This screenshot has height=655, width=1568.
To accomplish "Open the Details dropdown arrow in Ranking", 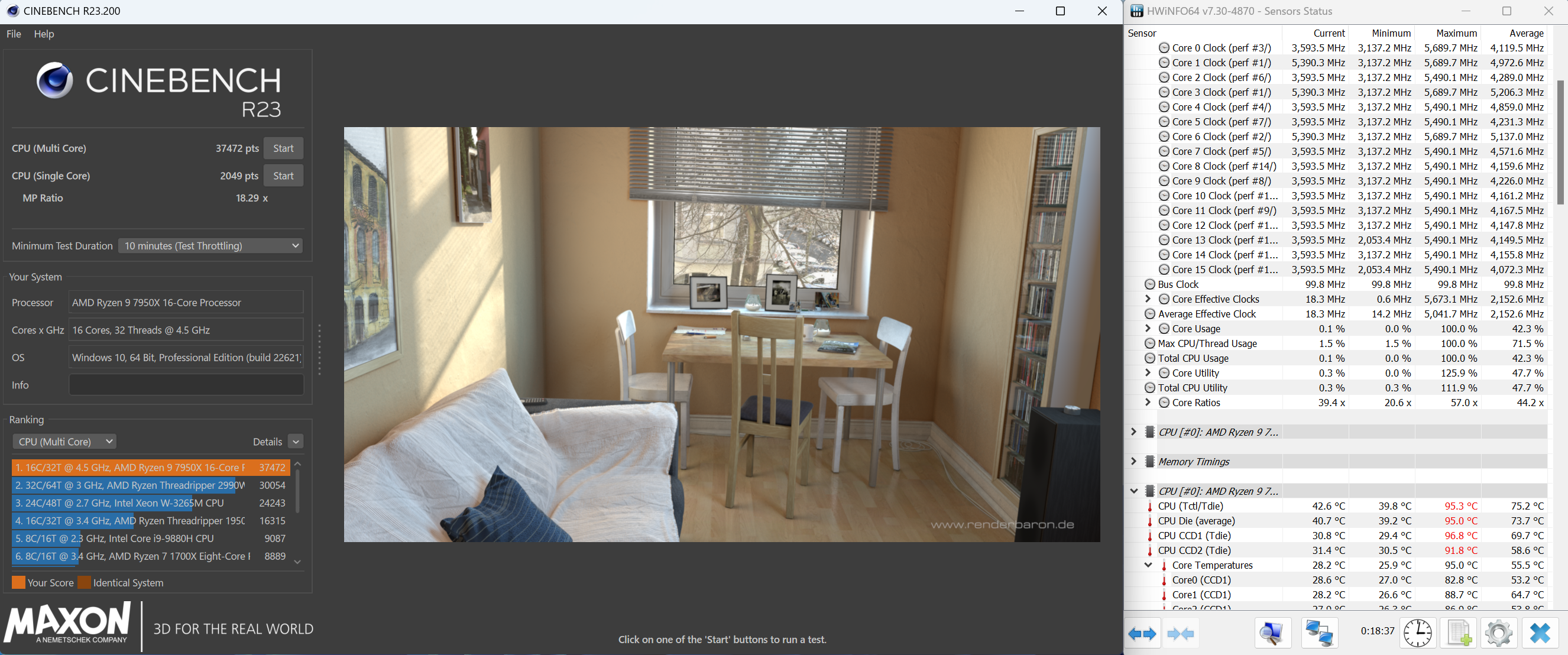I will pyautogui.click(x=296, y=442).
